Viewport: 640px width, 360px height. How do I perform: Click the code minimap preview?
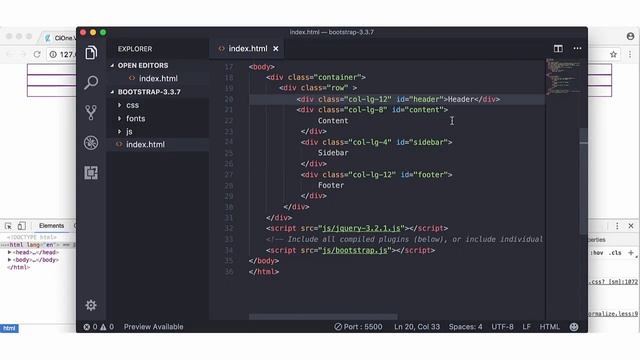pyautogui.click(x=563, y=77)
